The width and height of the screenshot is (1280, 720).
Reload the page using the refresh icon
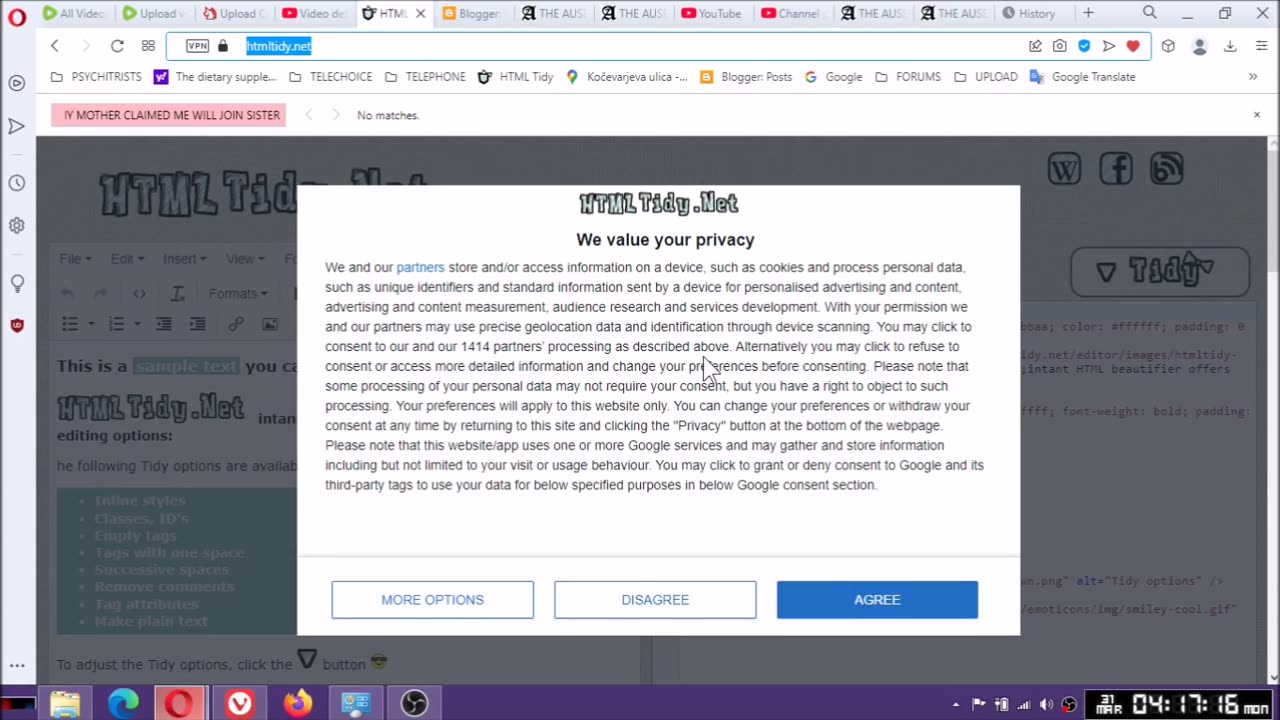coord(117,46)
